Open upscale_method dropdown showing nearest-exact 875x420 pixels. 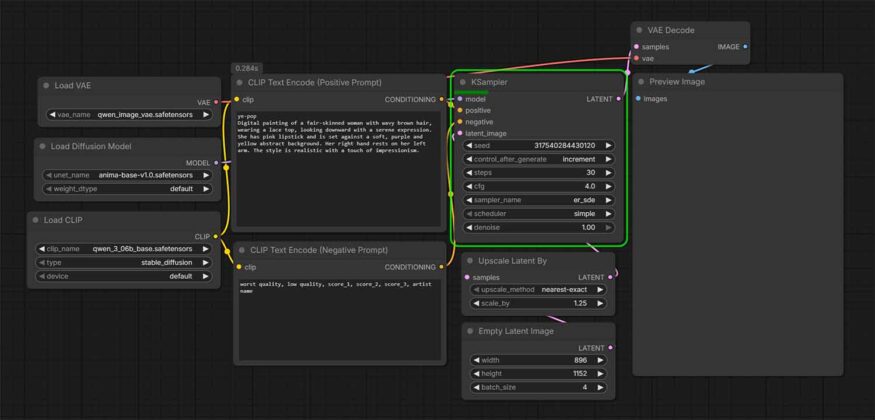click(x=539, y=290)
